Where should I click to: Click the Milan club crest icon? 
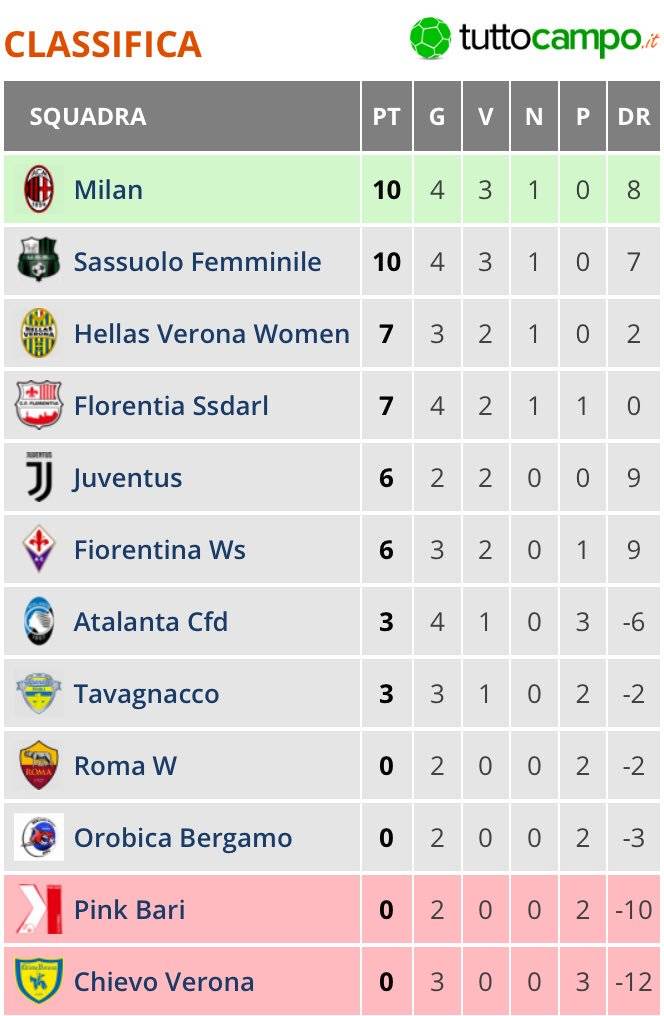click(39, 189)
